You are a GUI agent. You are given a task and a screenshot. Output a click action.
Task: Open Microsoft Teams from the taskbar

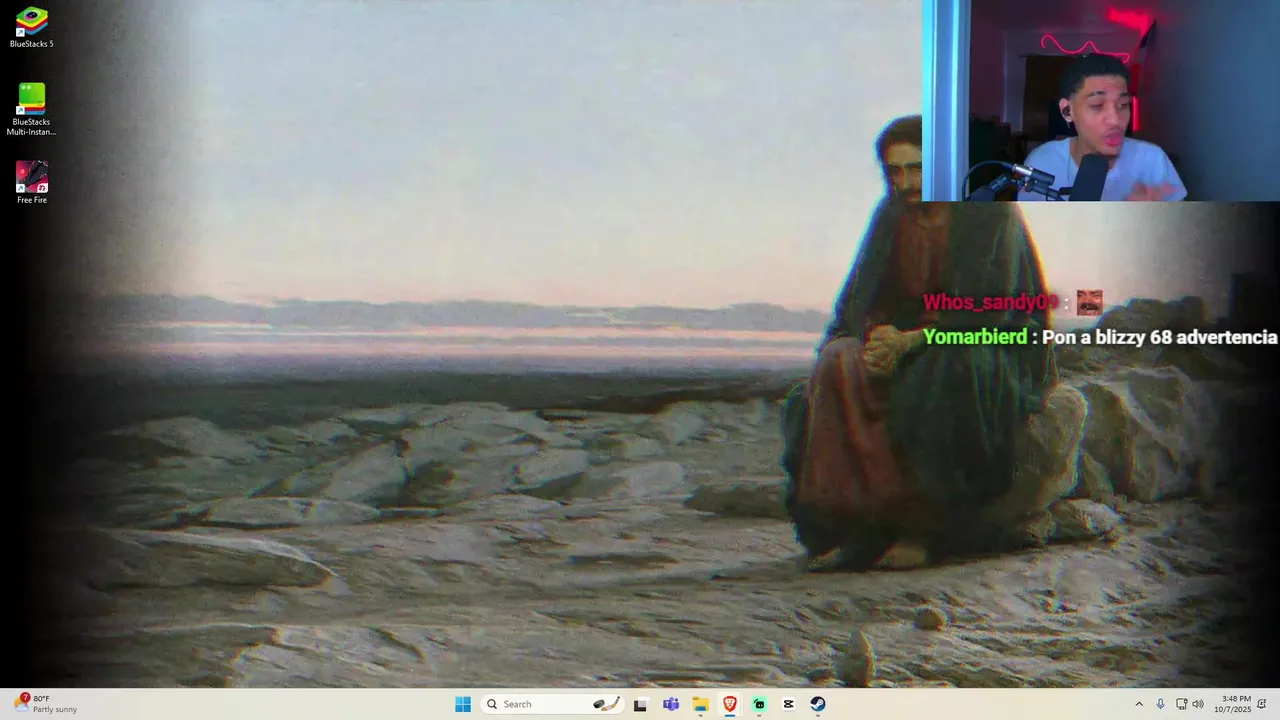pos(671,704)
